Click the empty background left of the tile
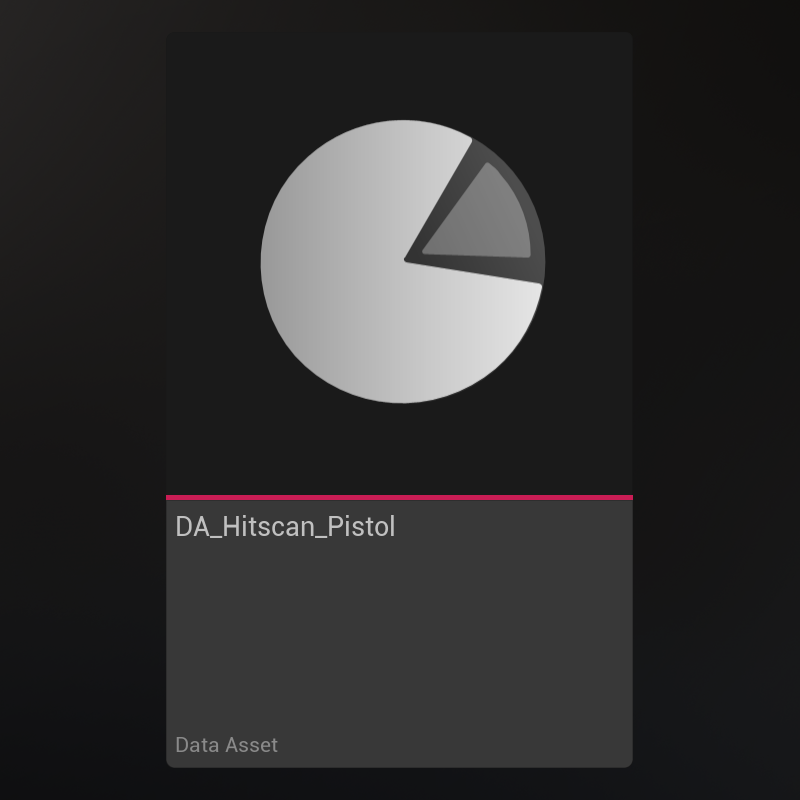The width and height of the screenshot is (800, 800). (80, 400)
